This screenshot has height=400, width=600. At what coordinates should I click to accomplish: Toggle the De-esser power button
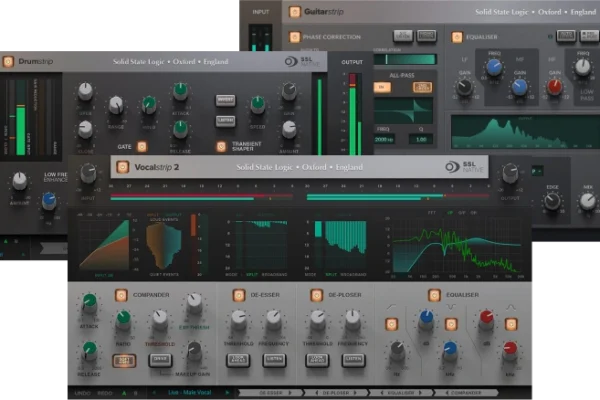click(238, 295)
